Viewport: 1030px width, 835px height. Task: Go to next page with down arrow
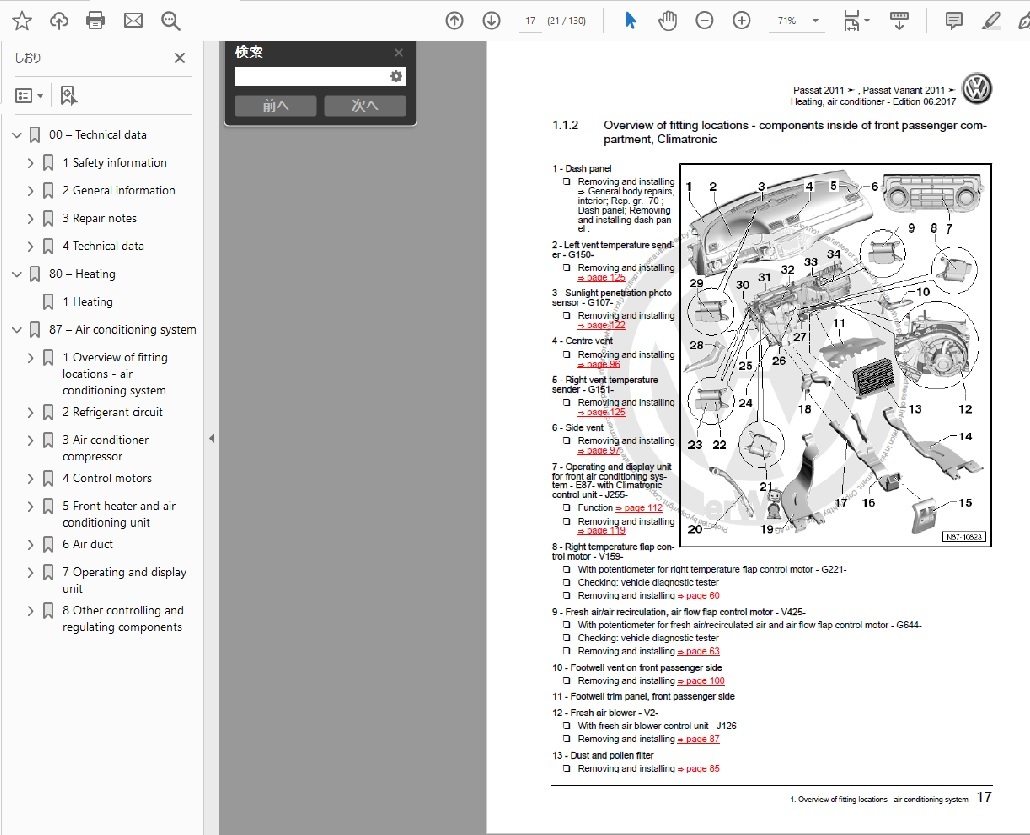point(491,20)
